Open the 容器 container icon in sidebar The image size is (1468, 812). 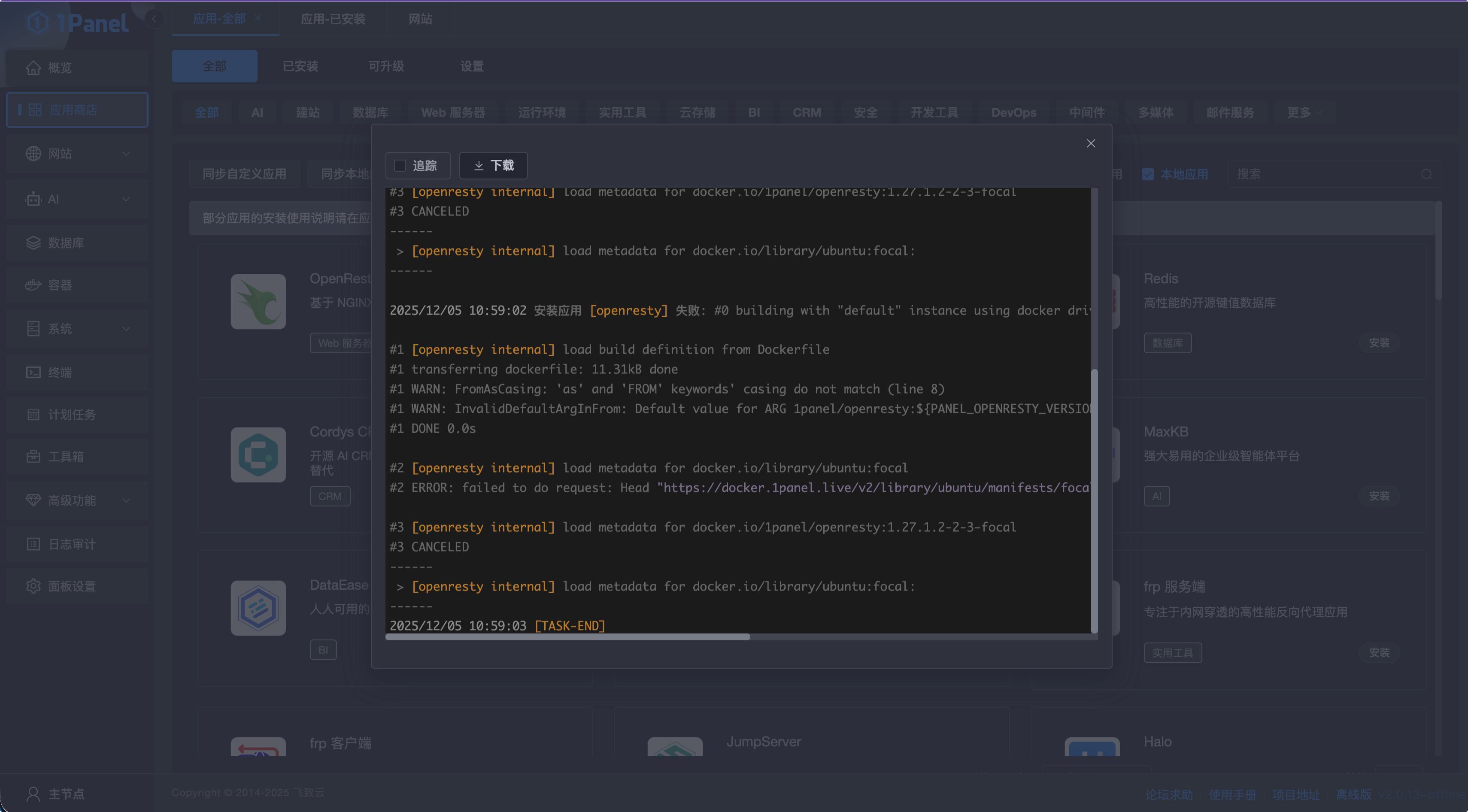coord(33,285)
